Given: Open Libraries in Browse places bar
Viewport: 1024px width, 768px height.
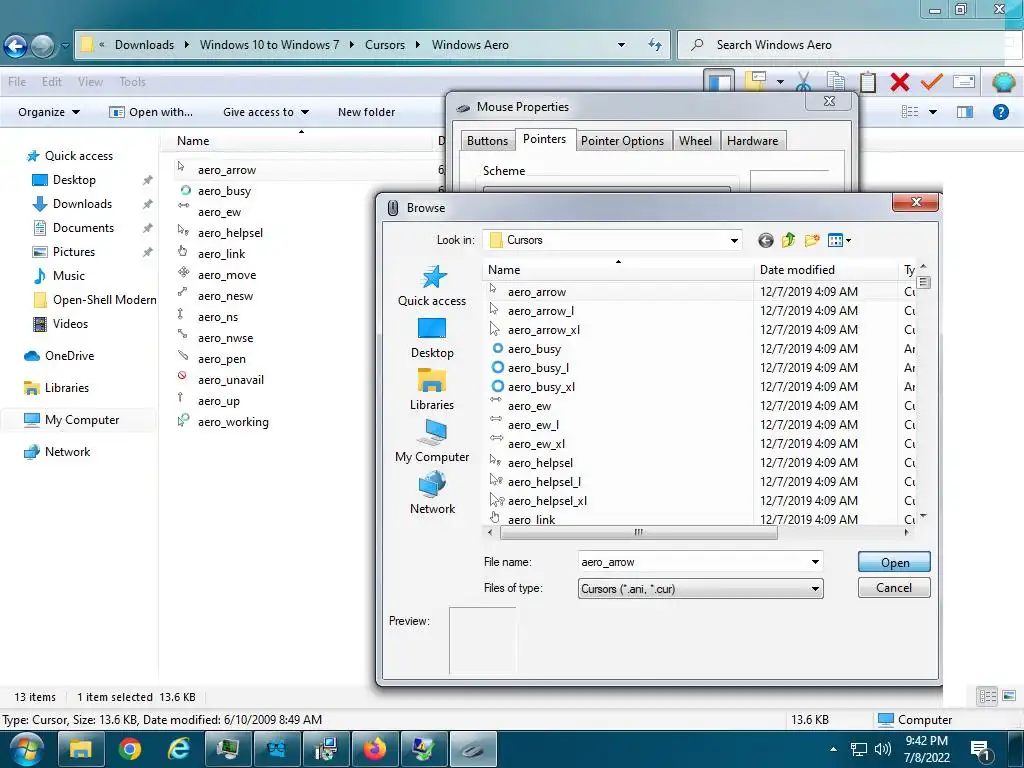Looking at the screenshot, I should [x=432, y=389].
